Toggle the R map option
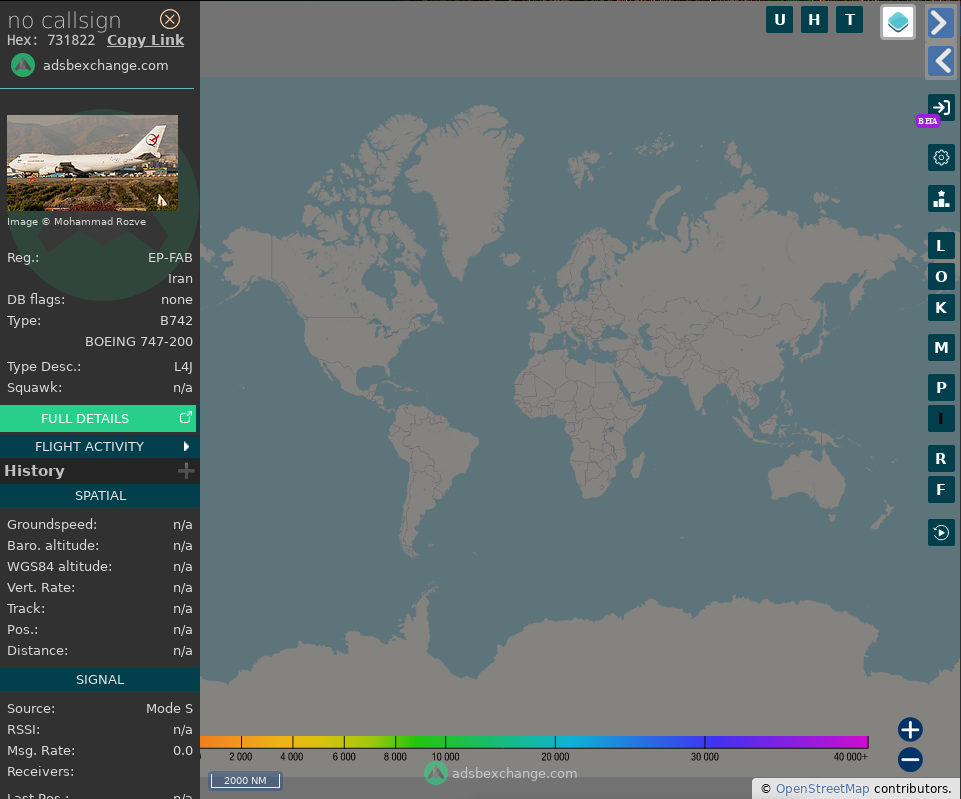This screenshot has height=799, width=961. 941,458
